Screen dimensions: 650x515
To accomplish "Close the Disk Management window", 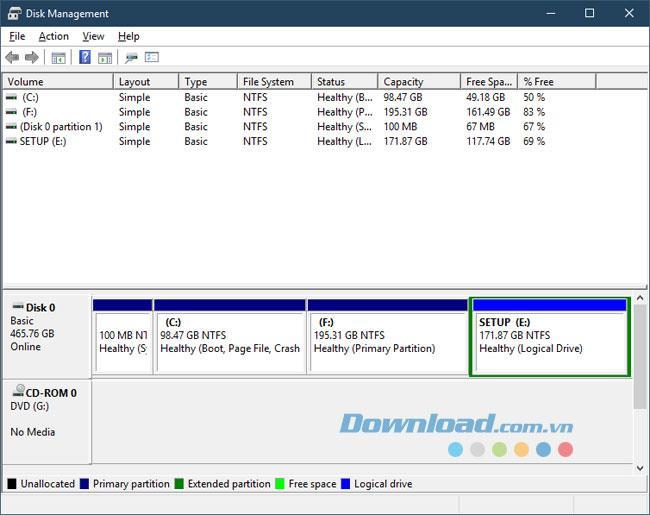I will [629, 13].
